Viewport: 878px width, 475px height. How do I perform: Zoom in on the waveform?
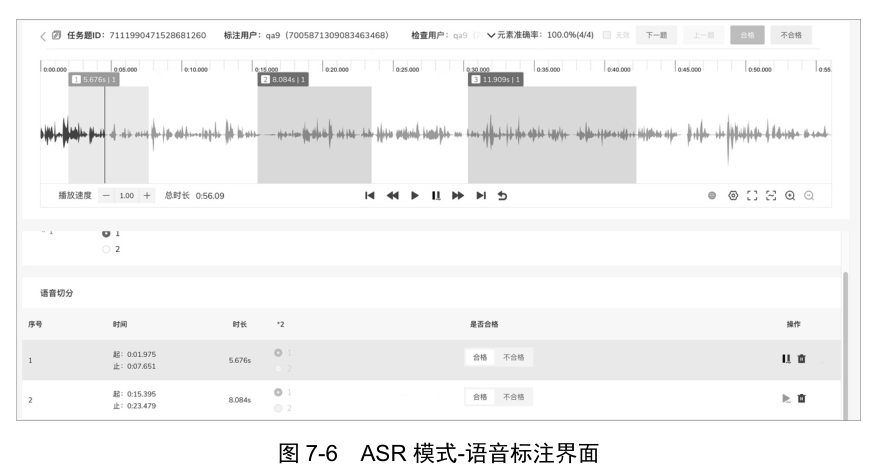coord(790,196)
